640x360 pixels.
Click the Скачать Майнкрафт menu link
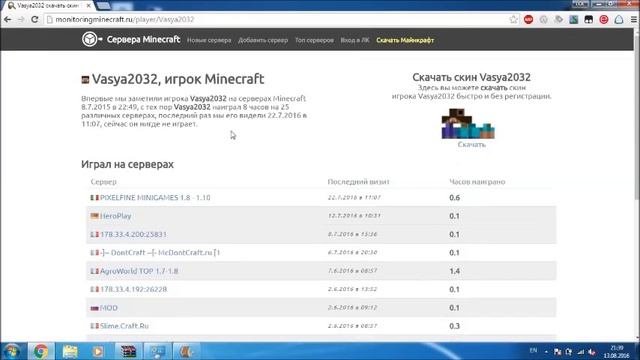[405, 40]
